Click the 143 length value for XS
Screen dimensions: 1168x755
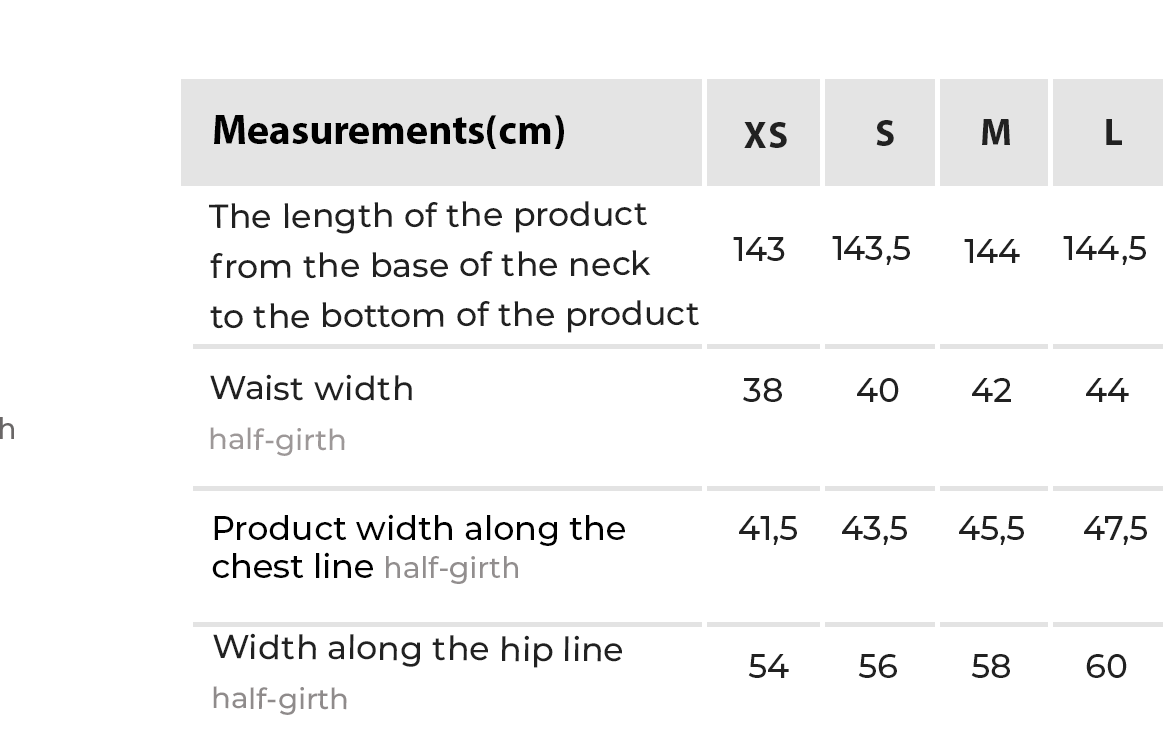(x=758, y=250)
